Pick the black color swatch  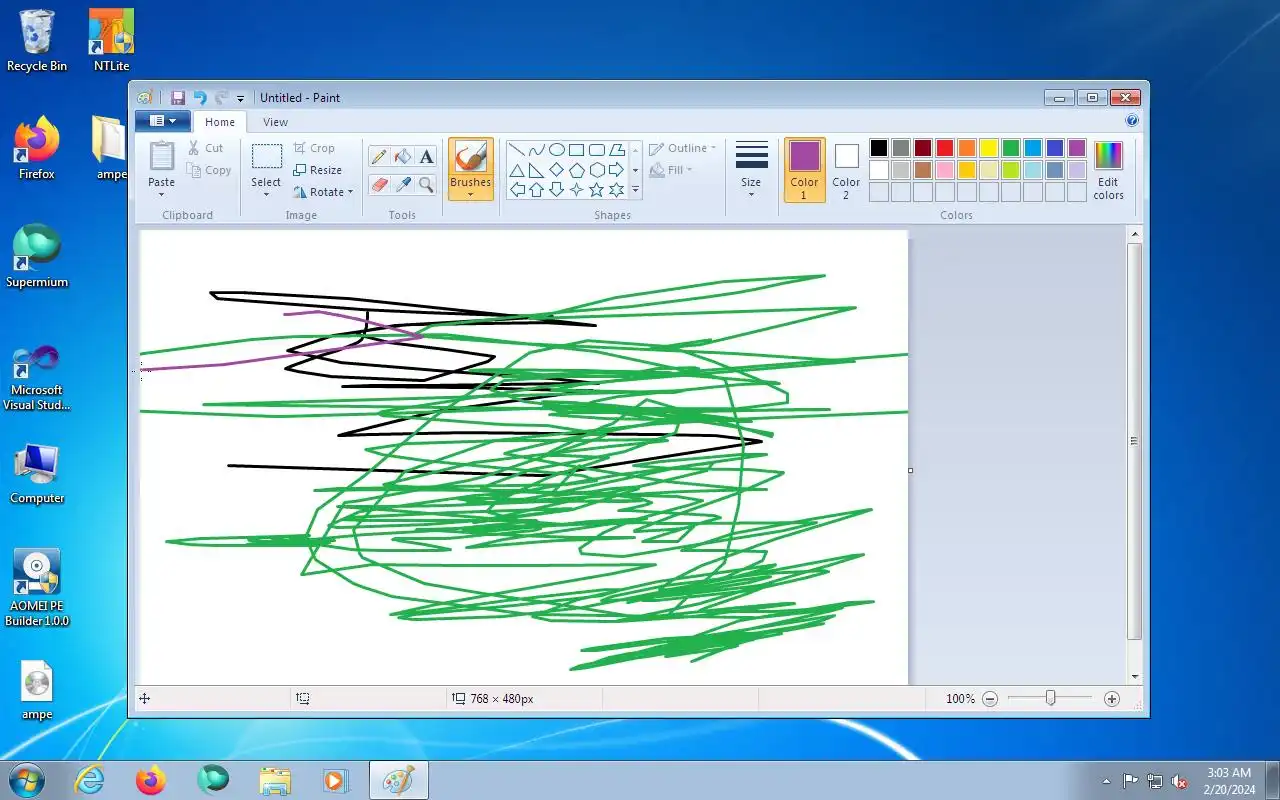pyautogui.click(x=879, y=148)
